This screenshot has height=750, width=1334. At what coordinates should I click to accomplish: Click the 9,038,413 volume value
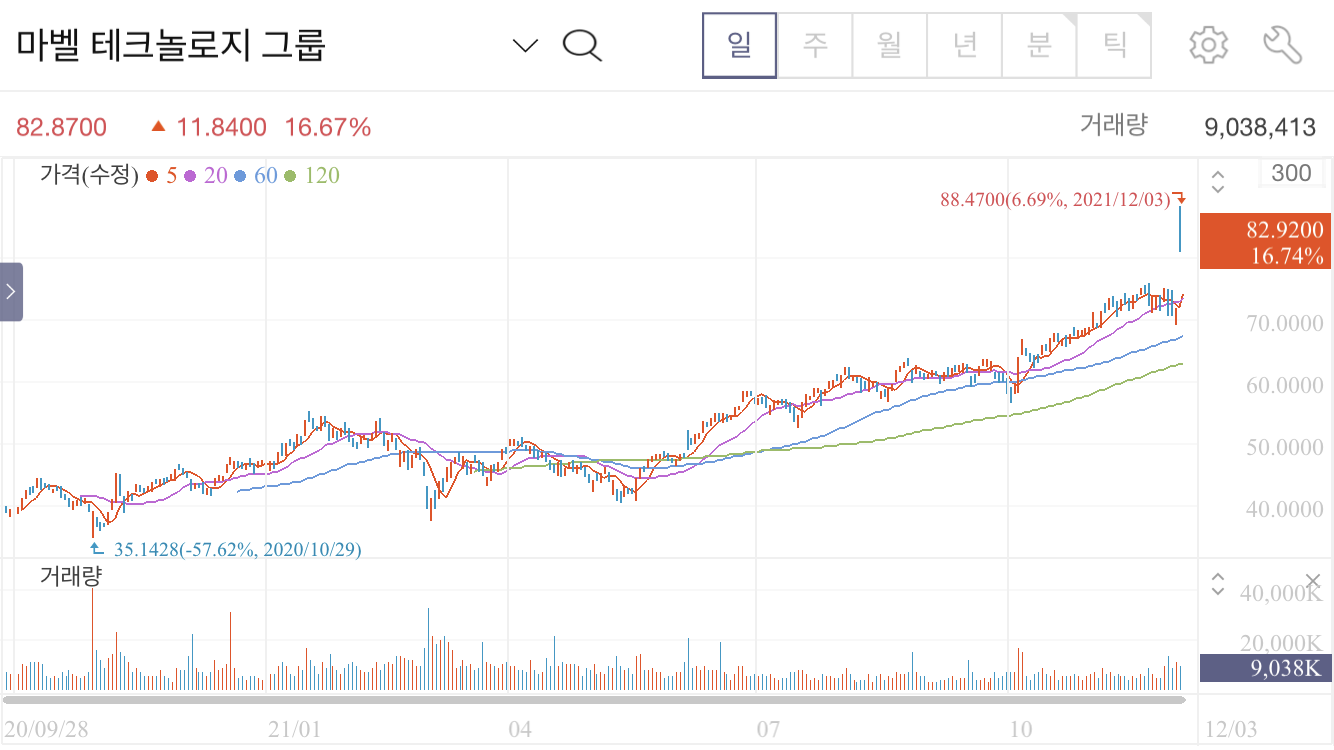tap(1259, 127)
